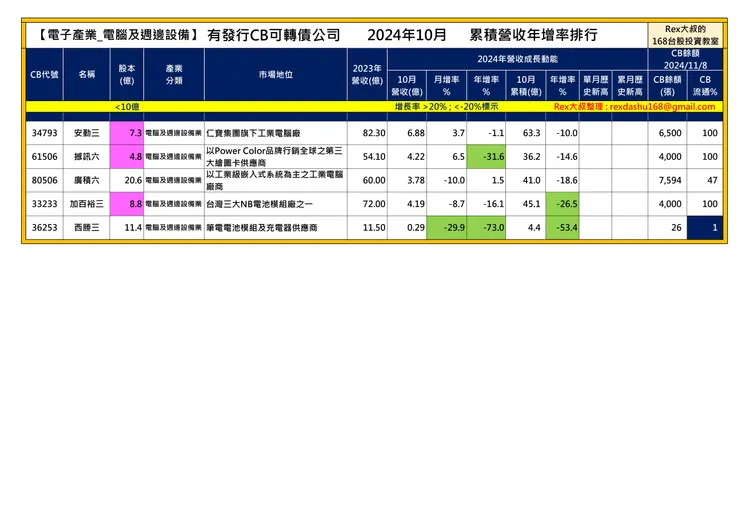Viewport: 740px width, 523px height.
Task: Click CB code cell 80506
Action: point(44,180)
